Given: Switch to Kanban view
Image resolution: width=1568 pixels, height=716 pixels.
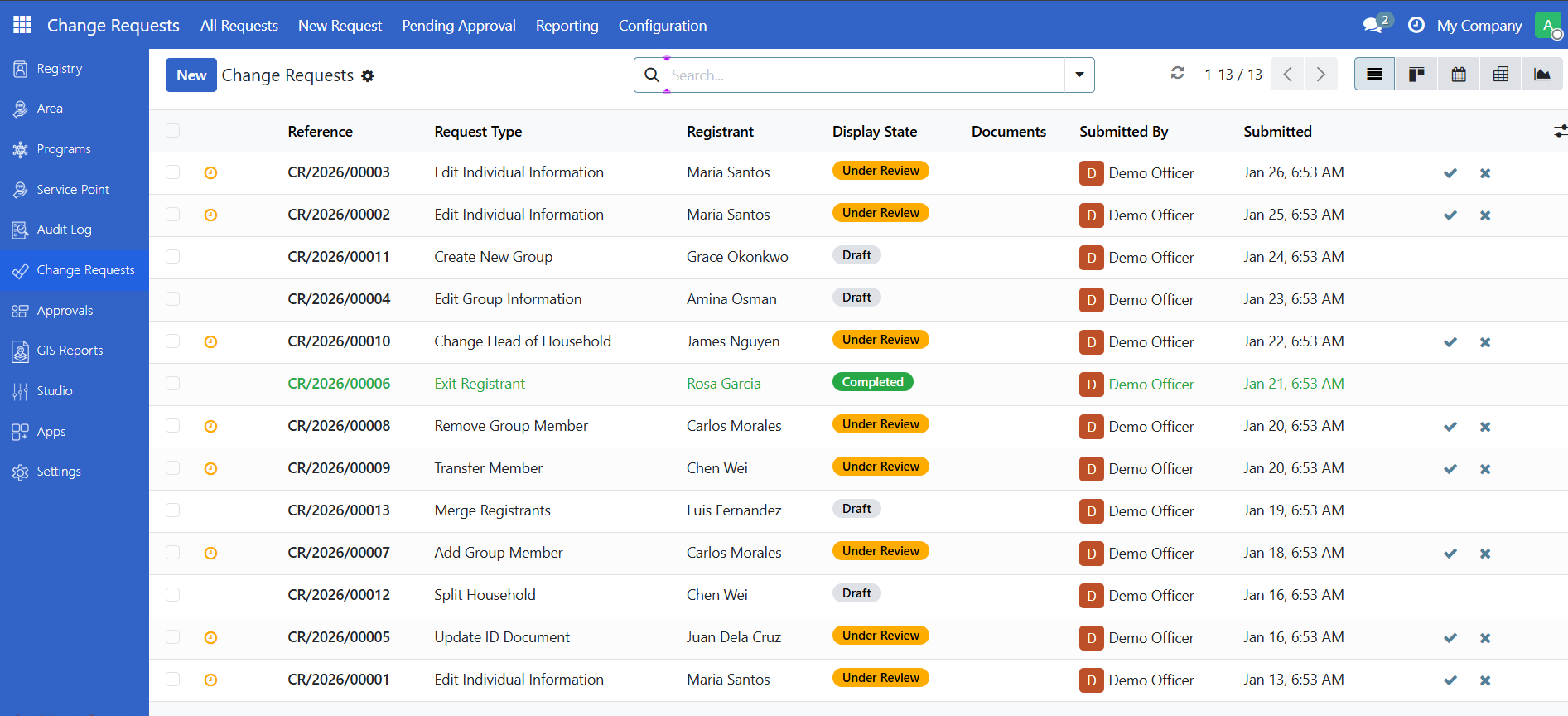Looking at the screenshot, I should (1416, 75).
